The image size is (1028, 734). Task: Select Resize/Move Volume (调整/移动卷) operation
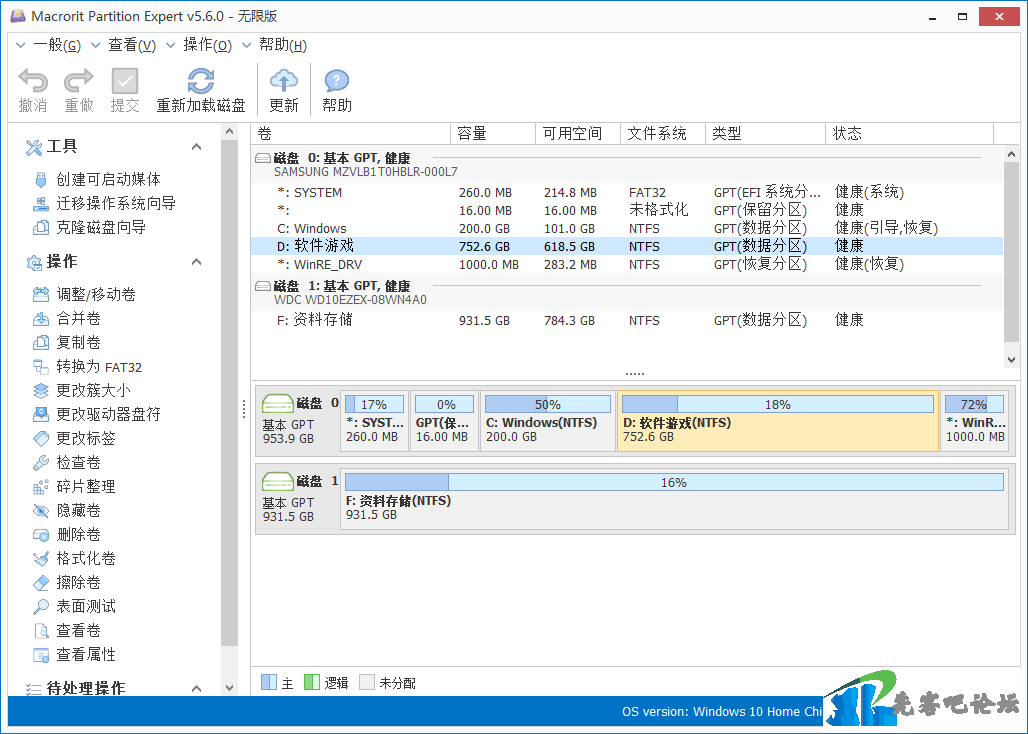coord(96,295)
